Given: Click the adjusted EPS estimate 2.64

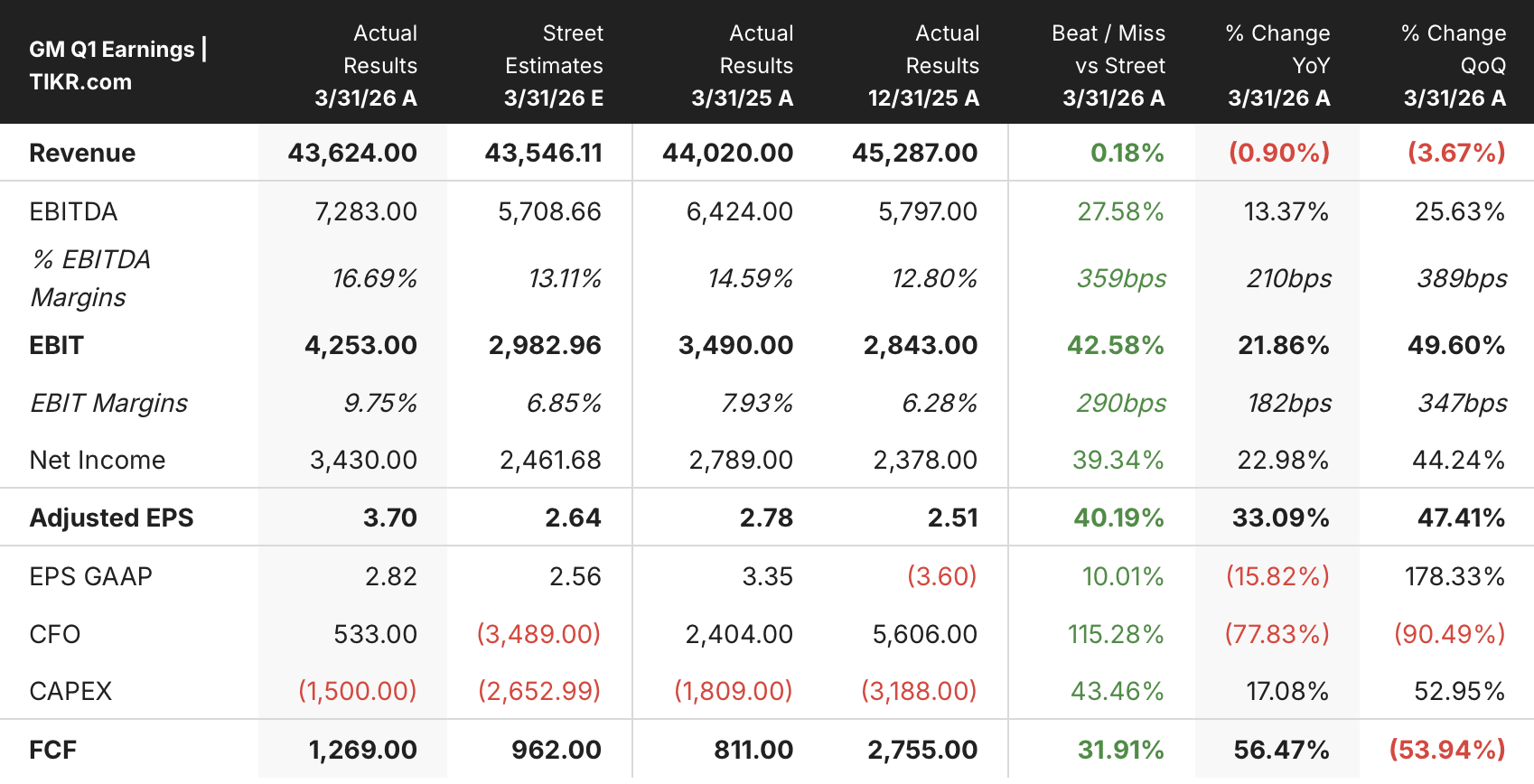Looking at the screenshot, I should click(x=573, y=518).
